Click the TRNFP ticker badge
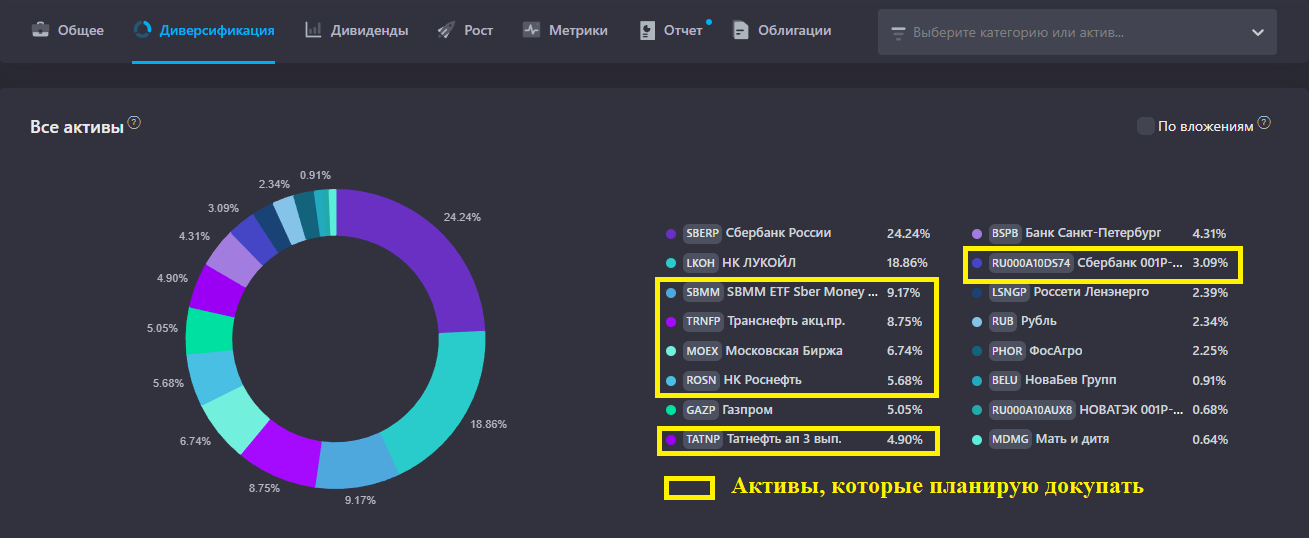This screenshot has width=1309, height=538. (x=703, y=322)
